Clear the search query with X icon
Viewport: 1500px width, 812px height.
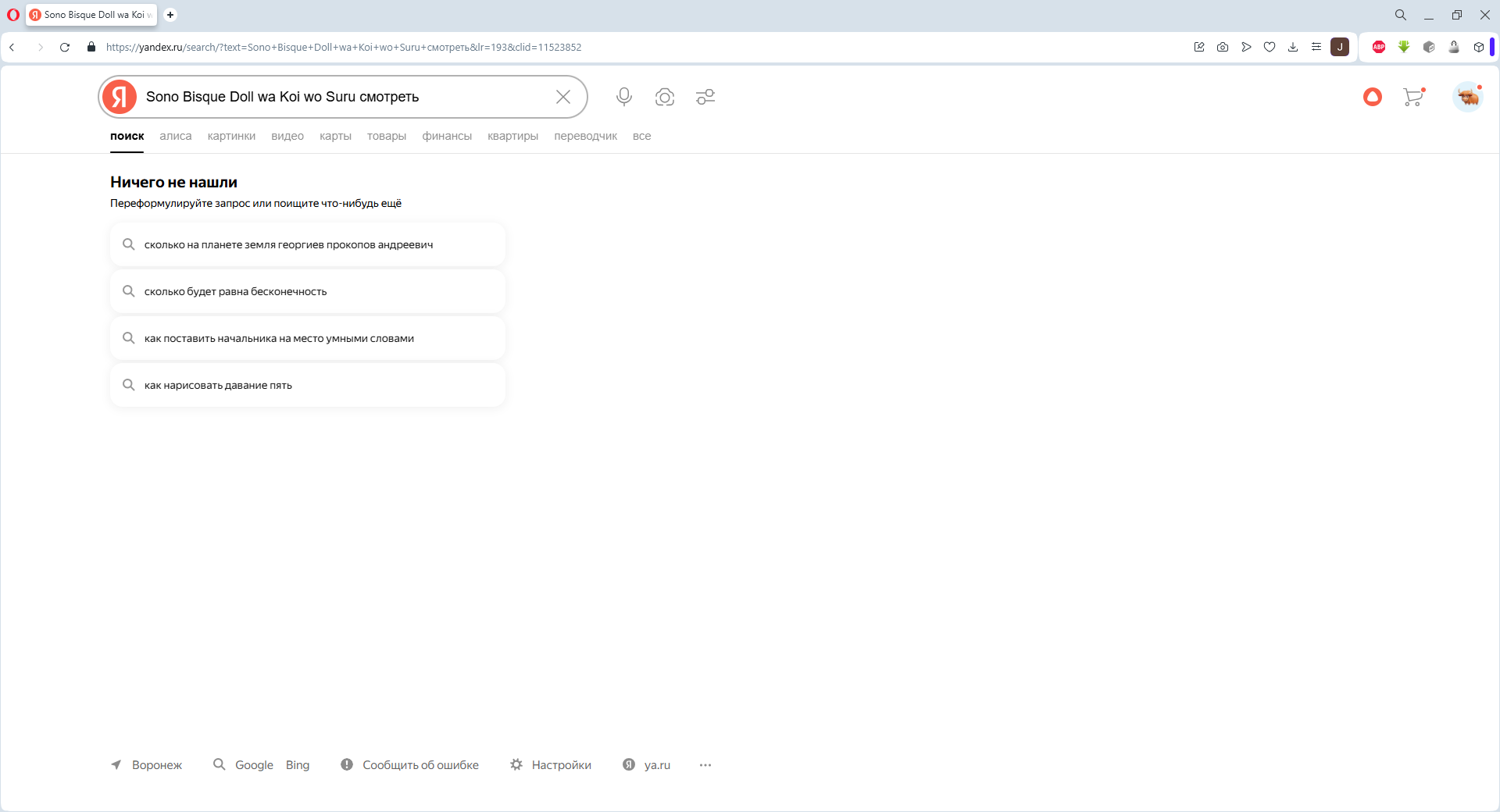pos(563,97)
